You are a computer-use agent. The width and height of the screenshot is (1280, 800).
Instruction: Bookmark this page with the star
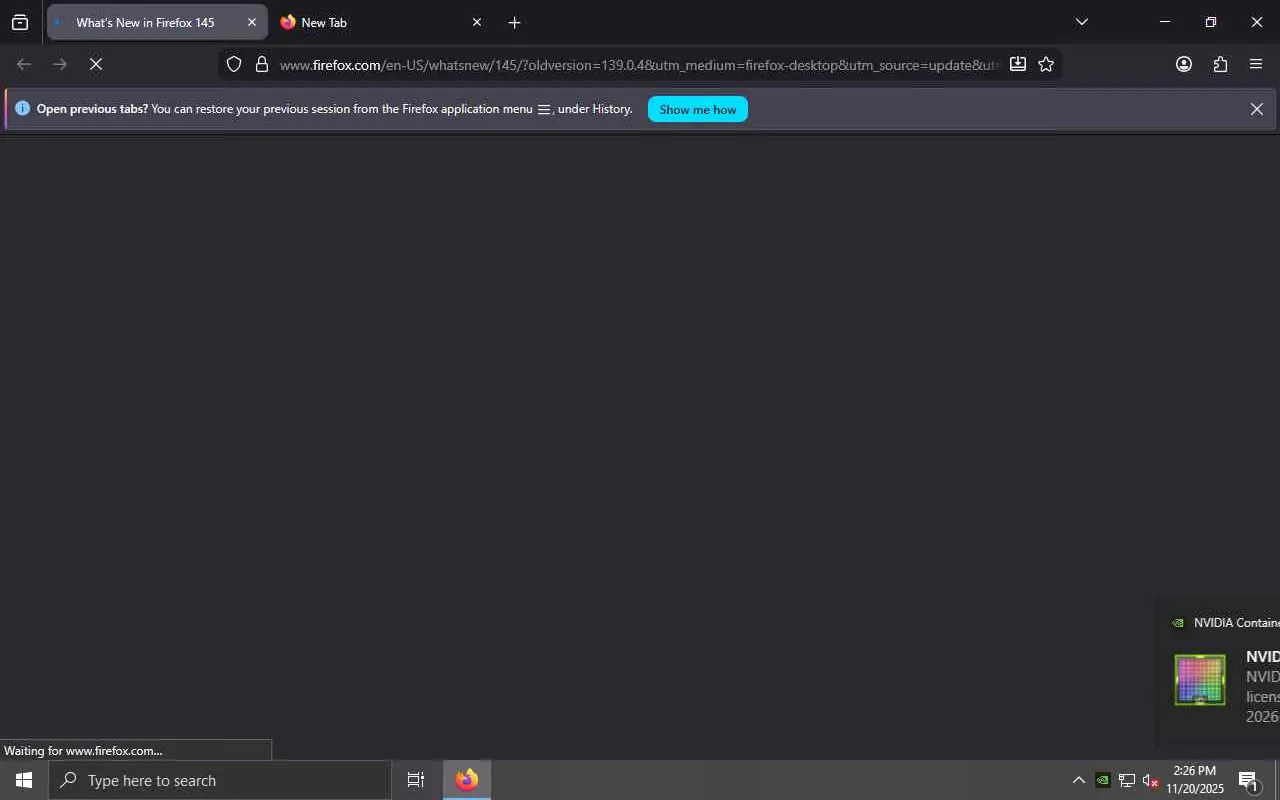click(x=1046, y=64)
